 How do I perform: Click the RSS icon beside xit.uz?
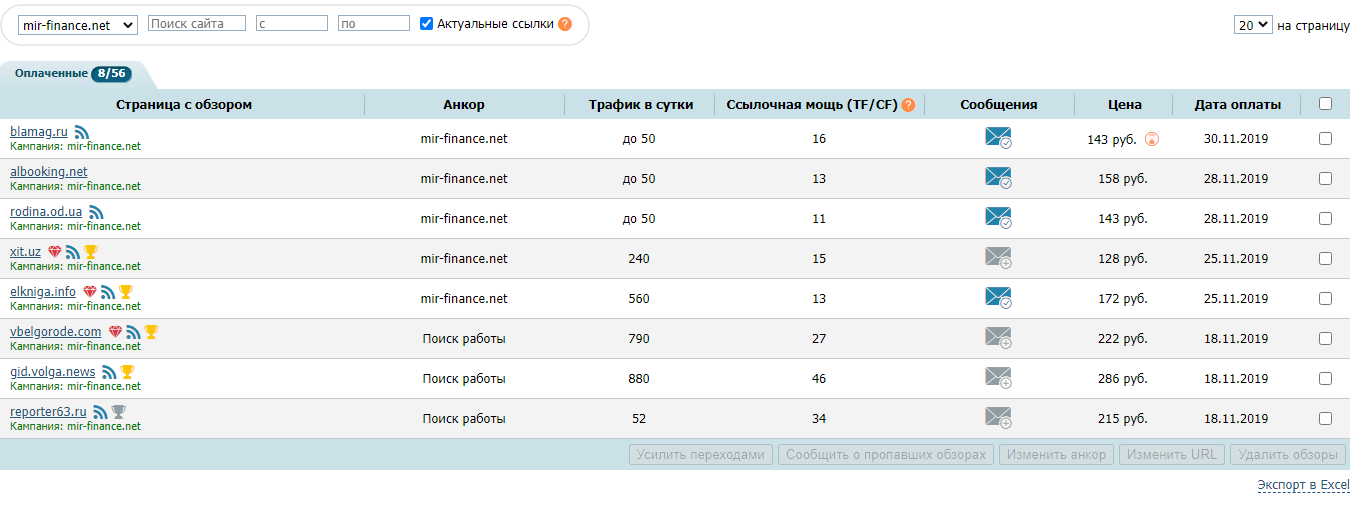tap(73, 252)
